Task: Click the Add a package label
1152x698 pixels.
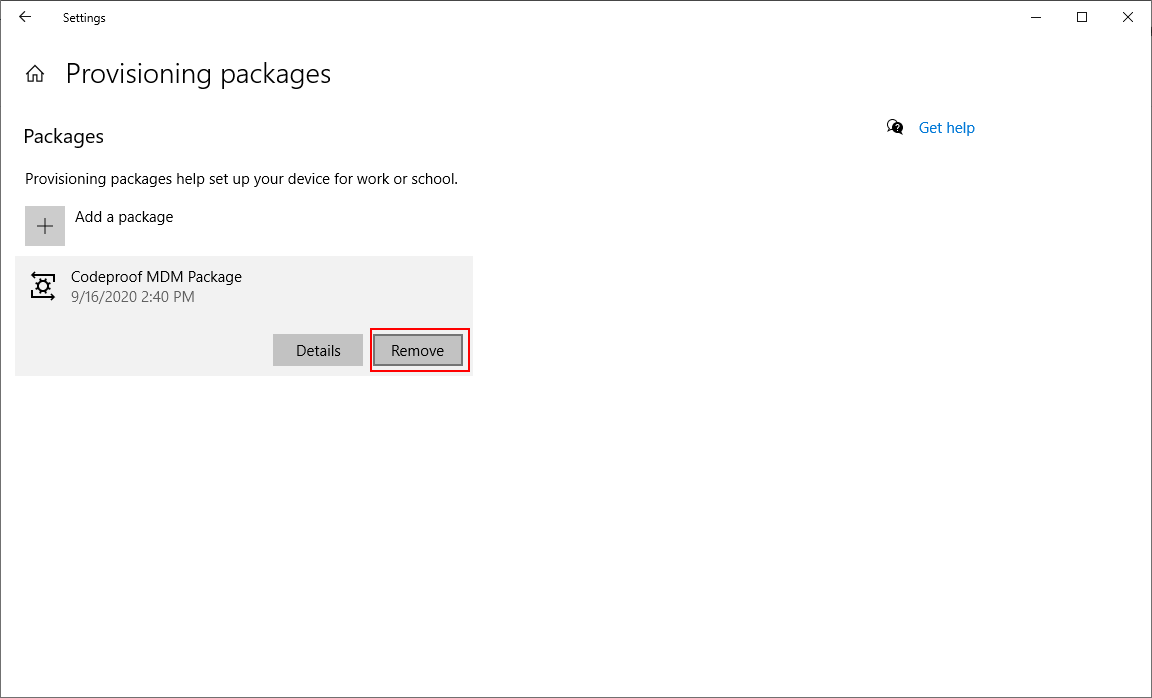Action: tap(124, 217)
